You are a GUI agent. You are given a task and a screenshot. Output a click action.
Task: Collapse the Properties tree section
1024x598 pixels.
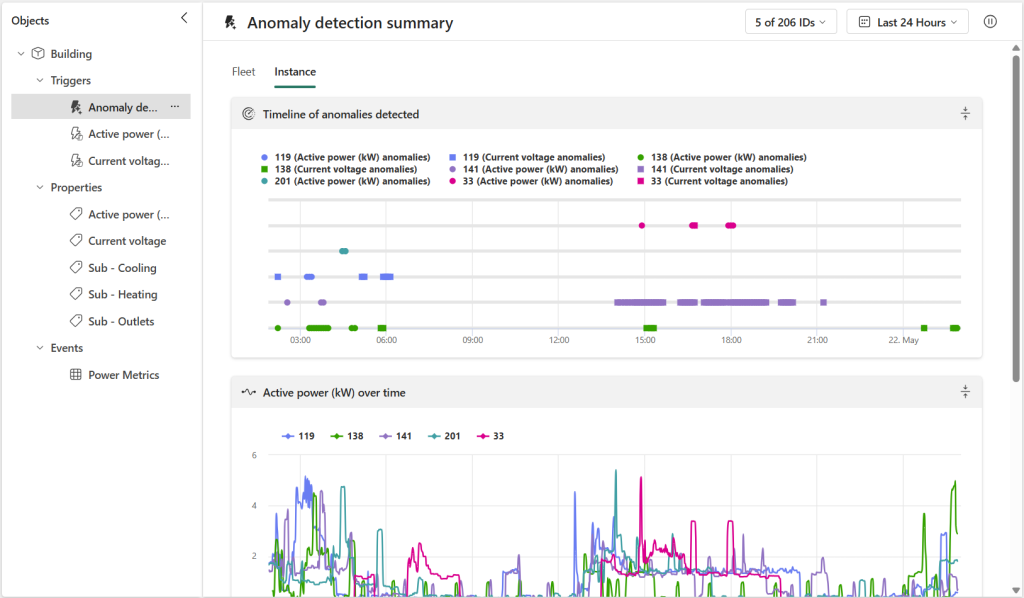click(x=40, y=187)
